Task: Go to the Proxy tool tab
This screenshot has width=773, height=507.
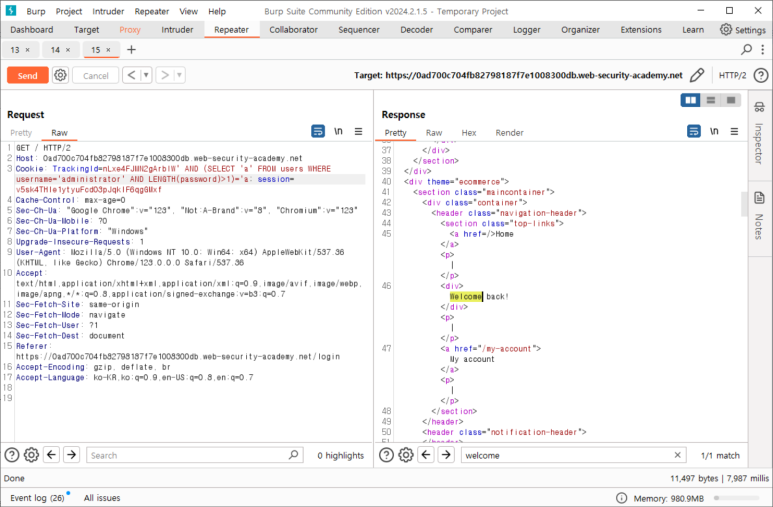Action: [x=130, y=30]
